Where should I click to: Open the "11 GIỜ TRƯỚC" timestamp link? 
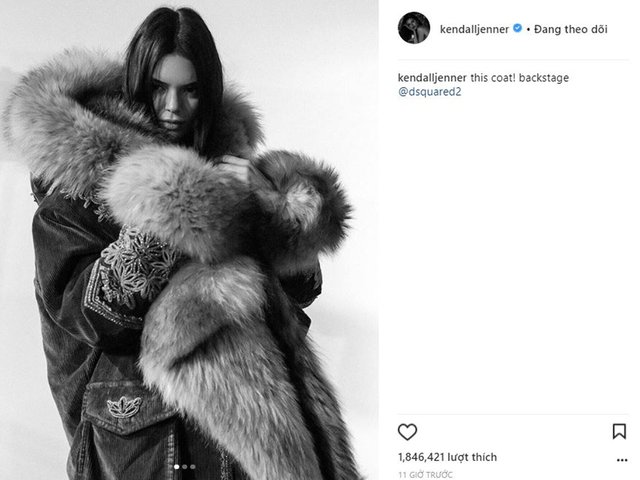[425, 475]
